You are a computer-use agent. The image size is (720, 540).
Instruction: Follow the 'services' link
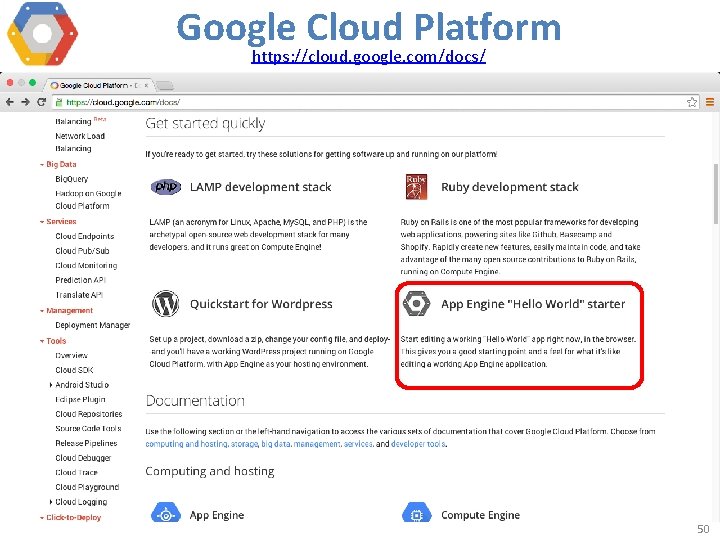click(358, 444)
